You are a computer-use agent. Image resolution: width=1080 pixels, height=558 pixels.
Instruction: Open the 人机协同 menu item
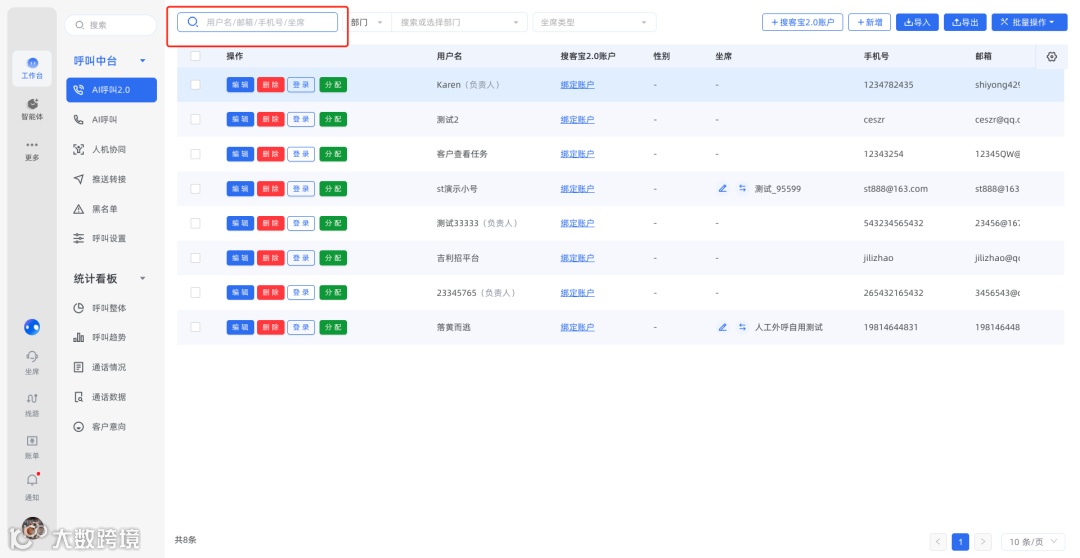[x=112, y=149]
